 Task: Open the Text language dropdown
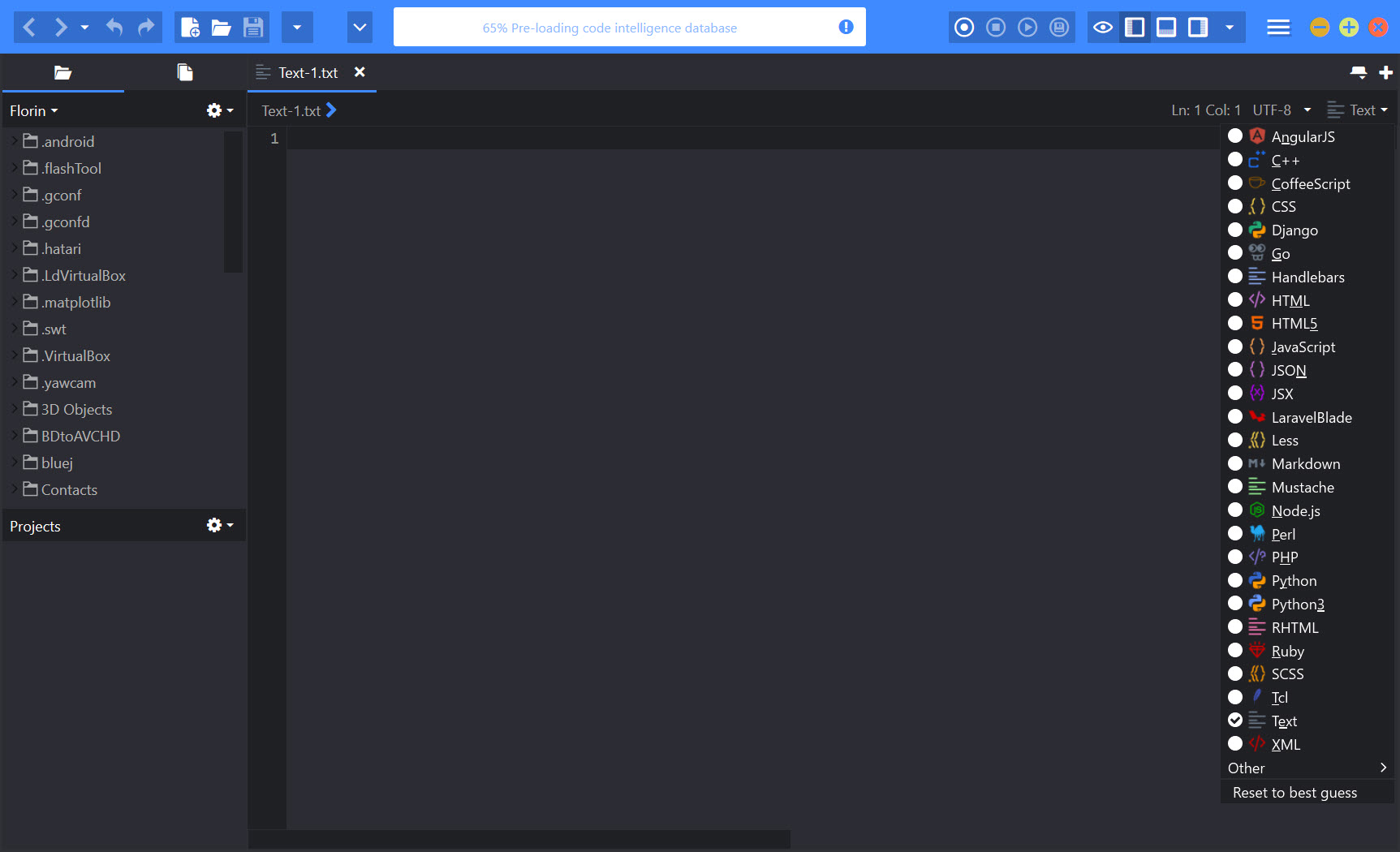(1357, 110)
